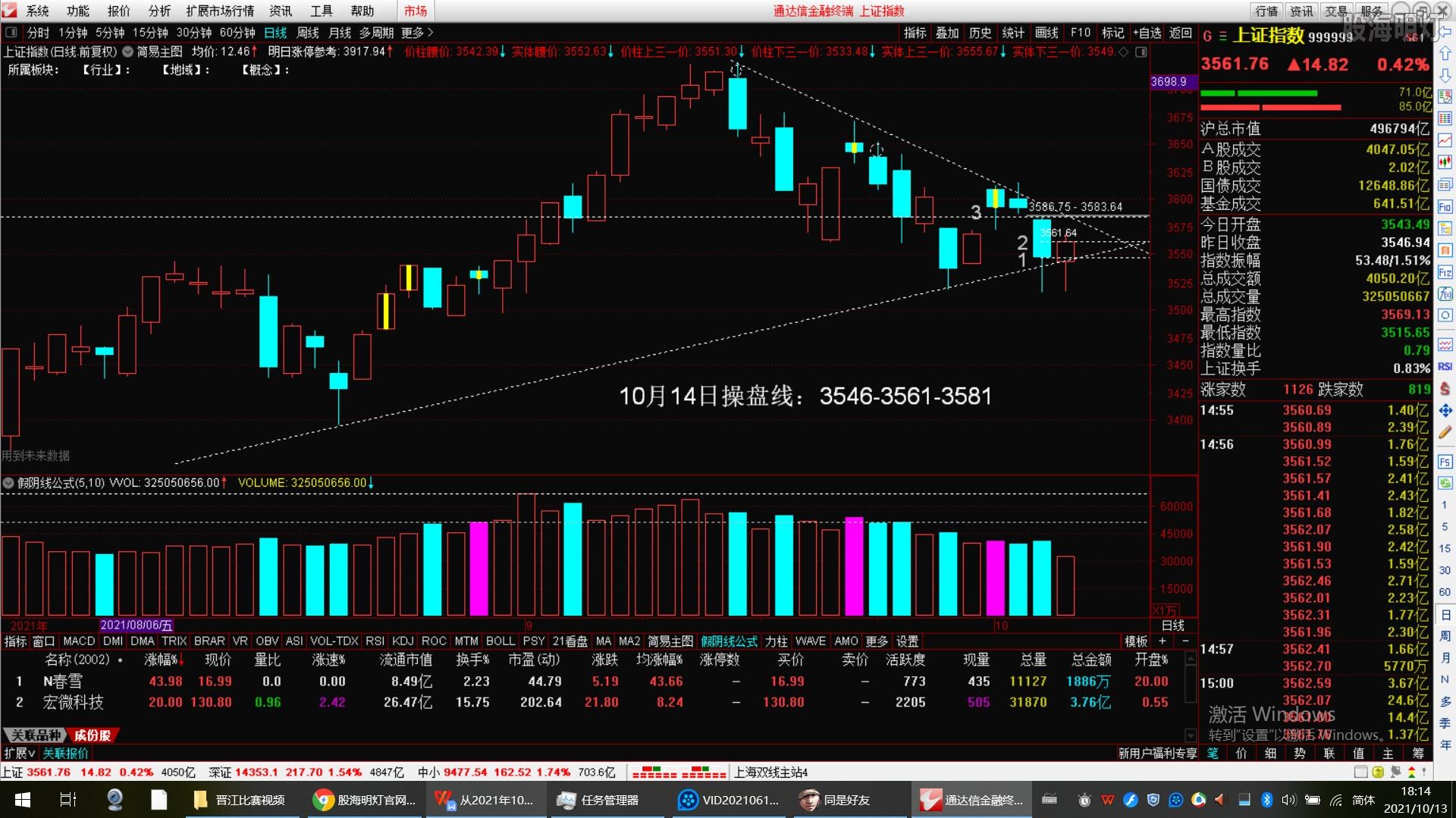
Task: Open the 功能 menu
Action: [x=78, y=11]
